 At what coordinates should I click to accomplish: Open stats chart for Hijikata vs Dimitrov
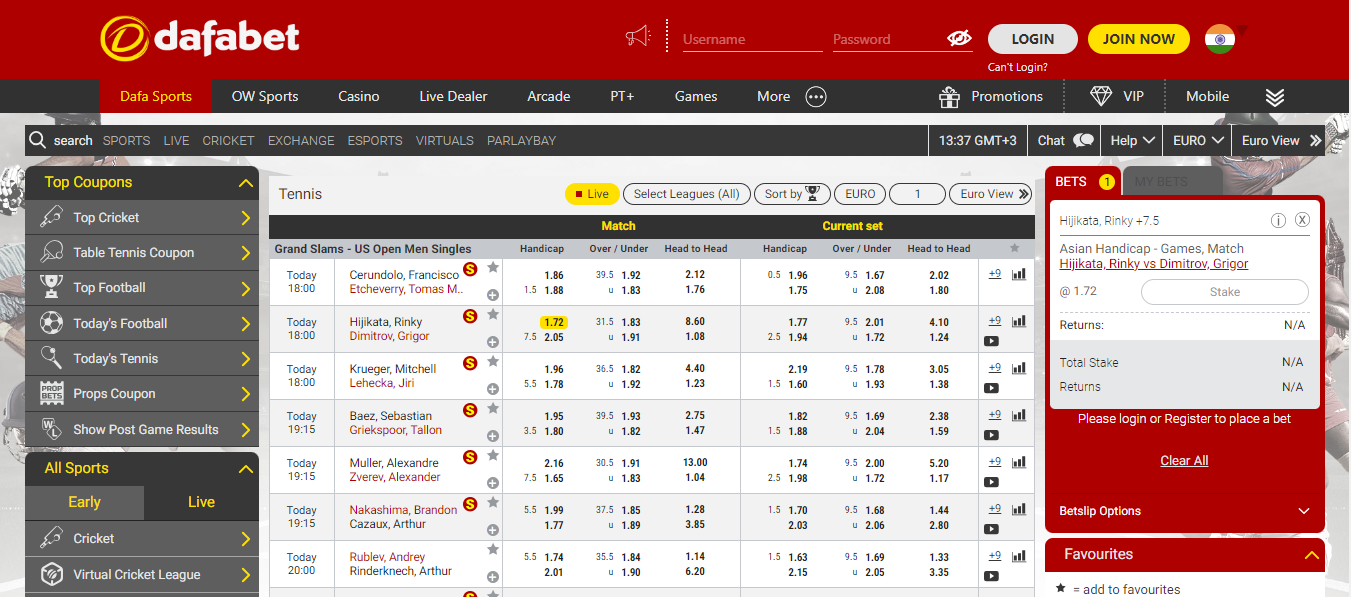1019,321
